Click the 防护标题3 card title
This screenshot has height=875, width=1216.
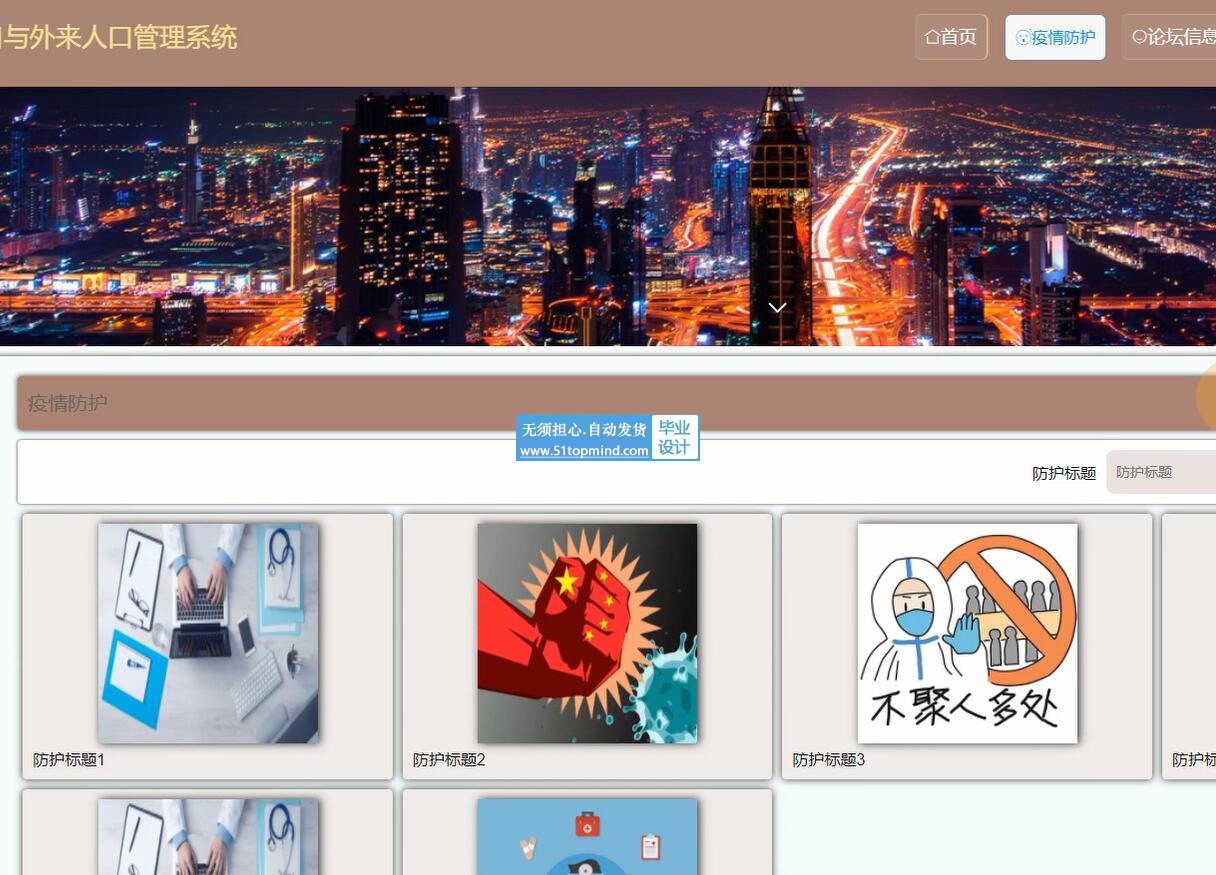click(x=829, y=760)
